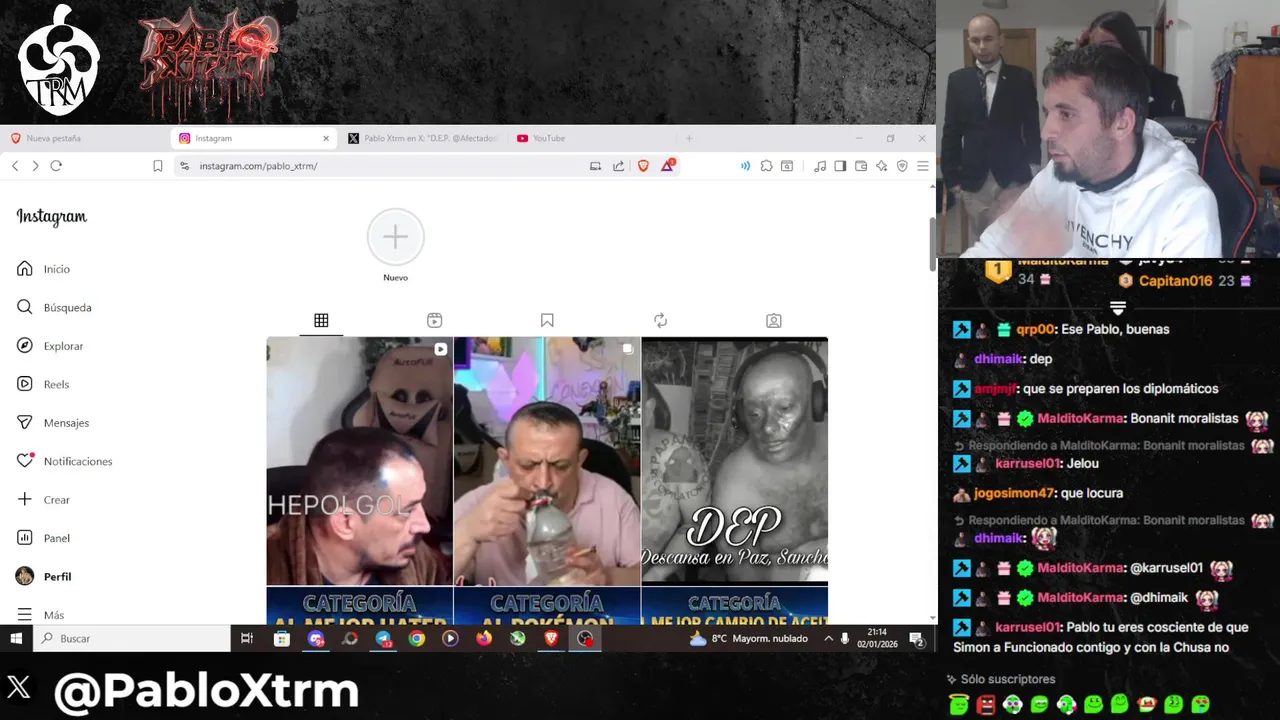Open Telegram on taskbar
The image size is (1280, 720).
pyautogui.click(x=383, y=638)
